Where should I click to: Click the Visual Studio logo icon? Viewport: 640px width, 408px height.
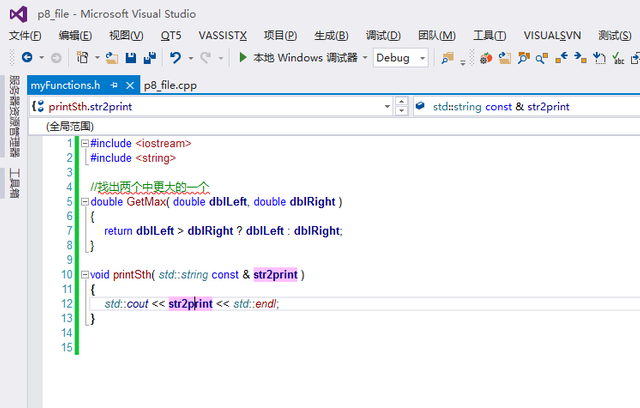coord(18,14)
